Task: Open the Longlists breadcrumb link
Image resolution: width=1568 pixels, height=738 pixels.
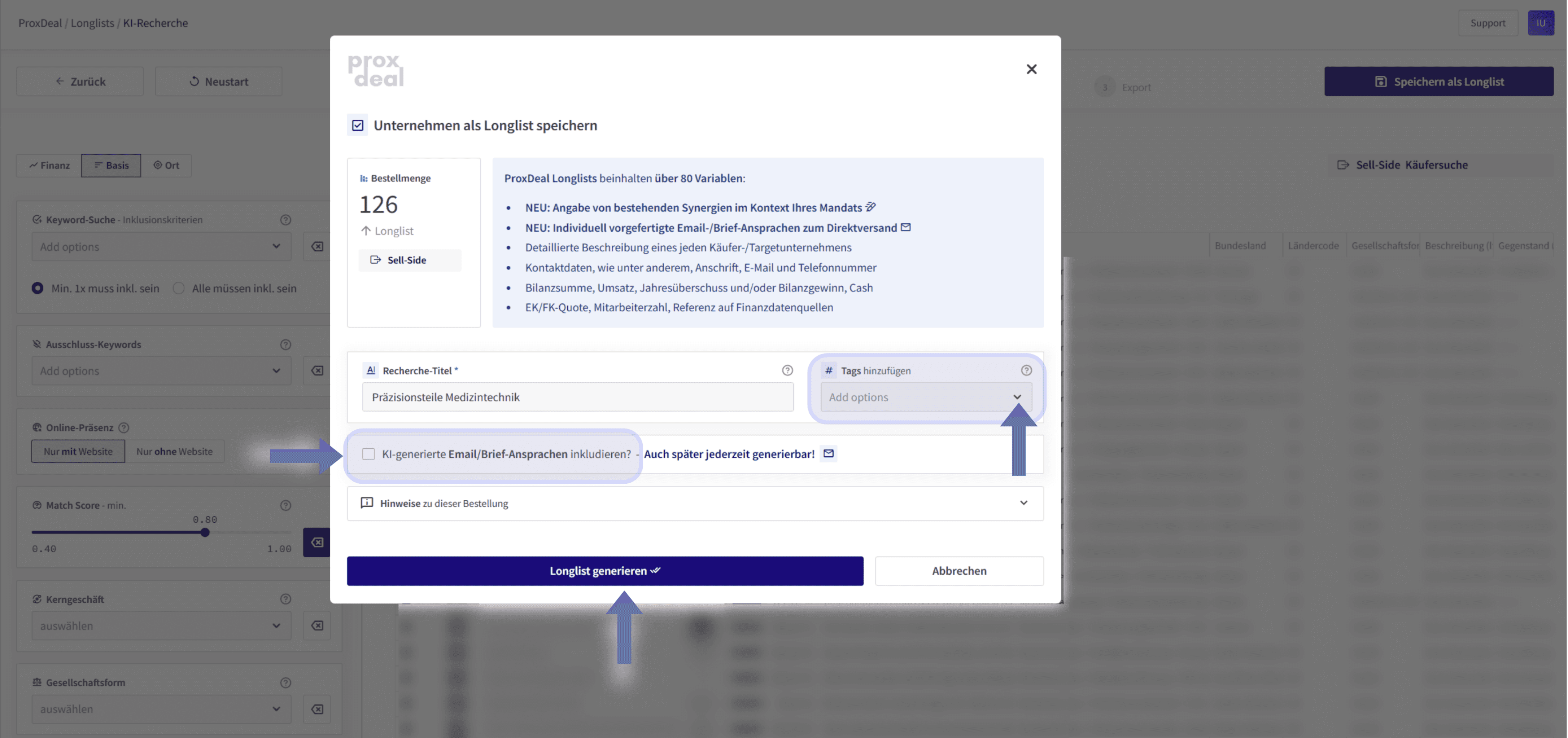Action: point(92,22)
